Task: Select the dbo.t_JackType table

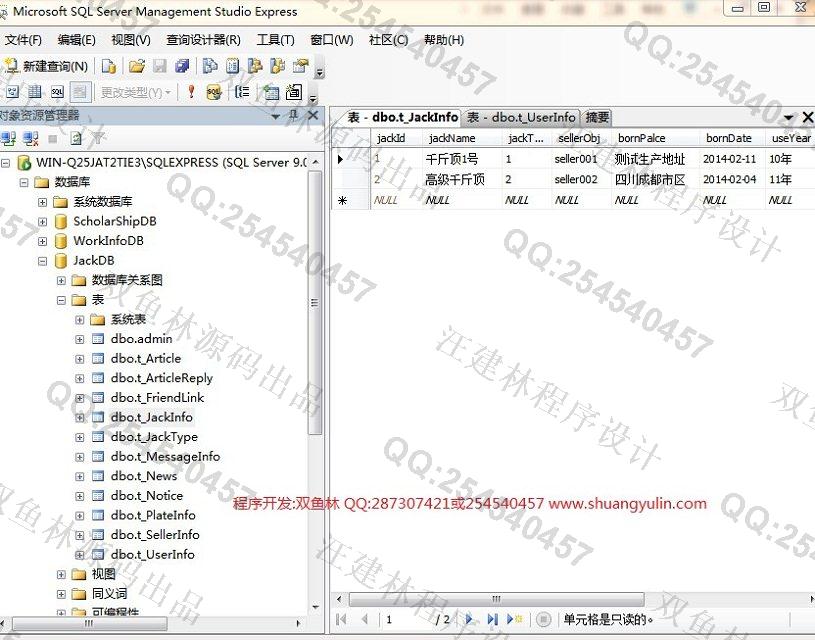Action: click(x=154, y=437)
